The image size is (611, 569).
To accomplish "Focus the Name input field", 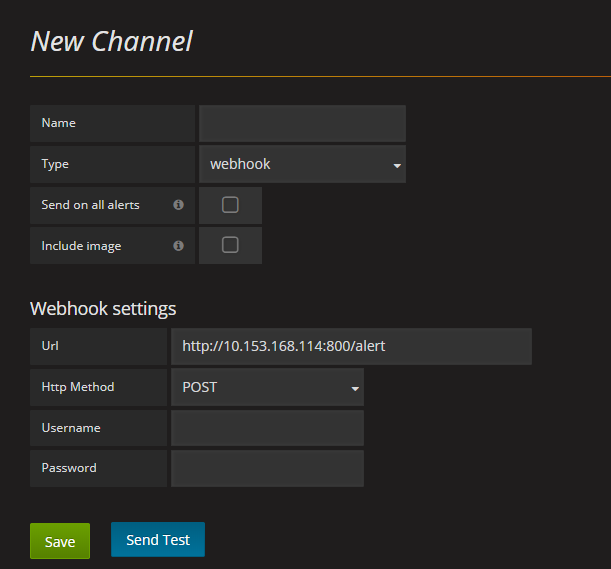I will [x=302, y=124].
